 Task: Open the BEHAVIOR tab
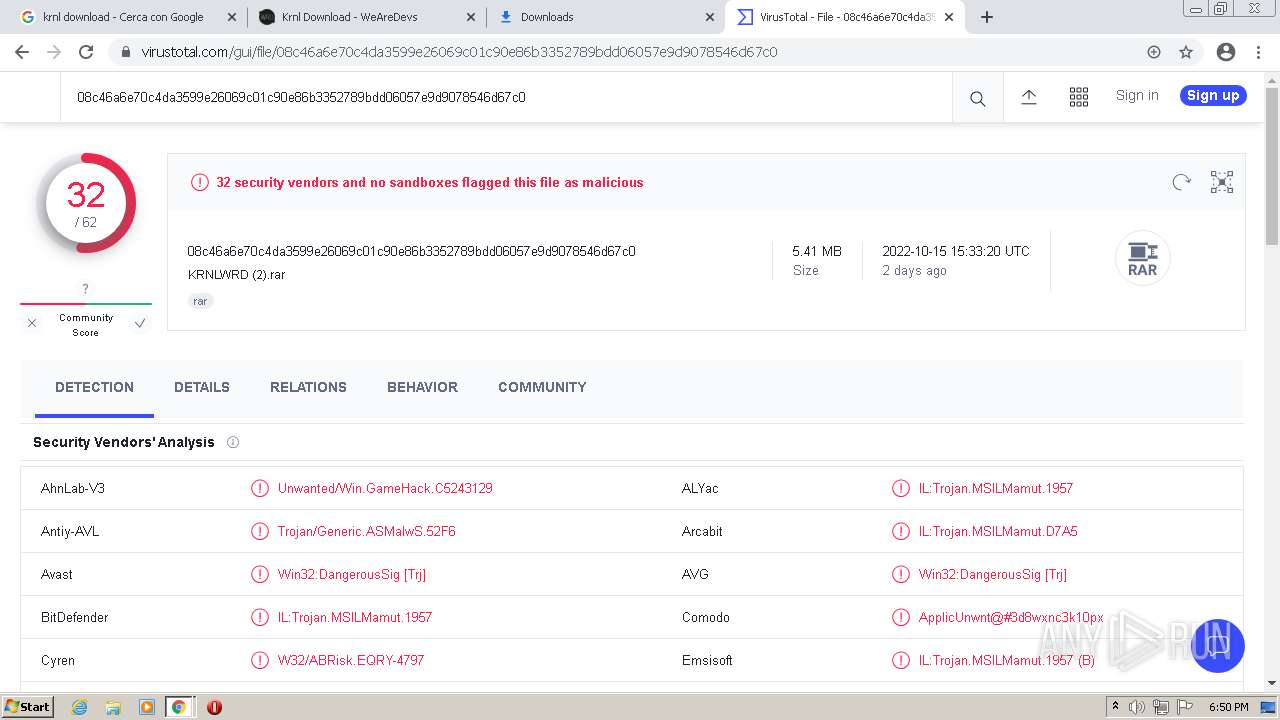coord(422,387)
